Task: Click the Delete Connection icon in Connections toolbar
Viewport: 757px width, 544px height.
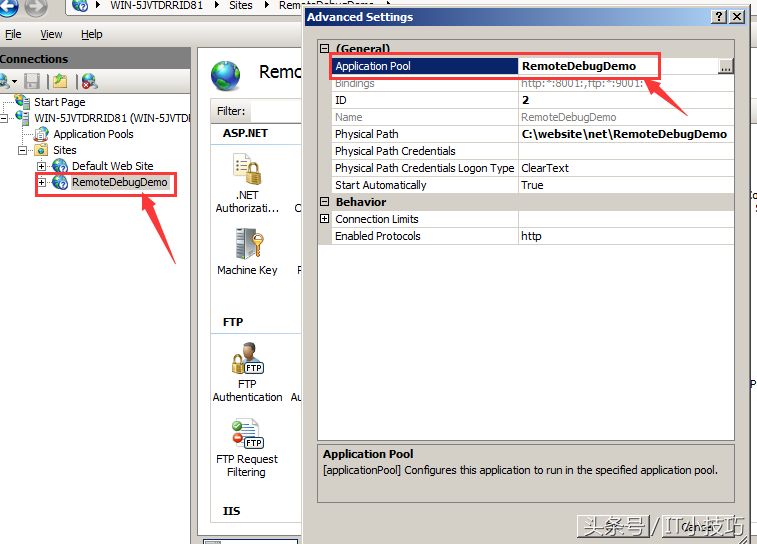Action: coord(89,81)
